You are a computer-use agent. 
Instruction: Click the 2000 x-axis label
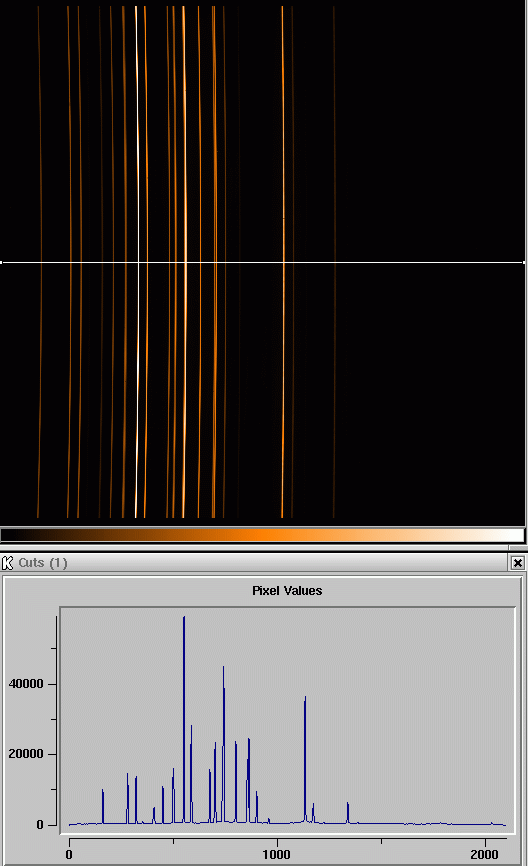484,854
